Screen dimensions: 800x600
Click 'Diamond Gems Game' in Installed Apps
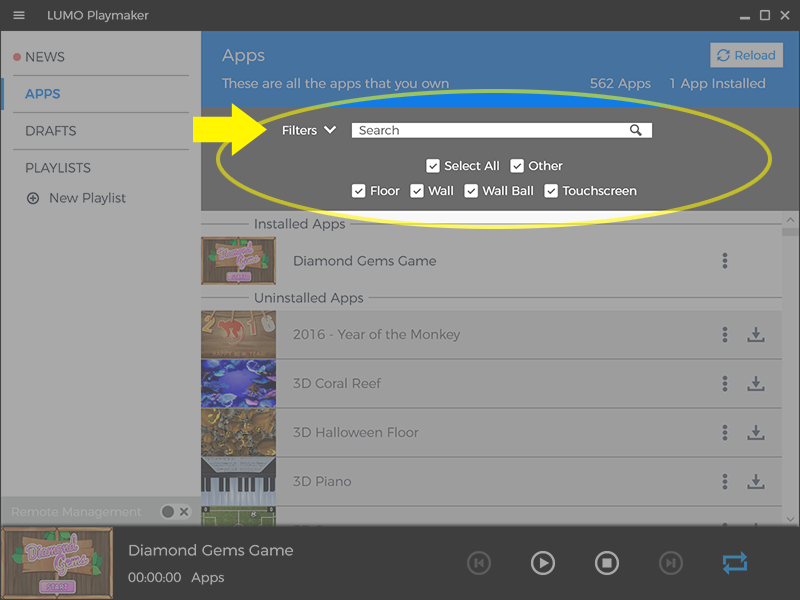click(364, 261)
